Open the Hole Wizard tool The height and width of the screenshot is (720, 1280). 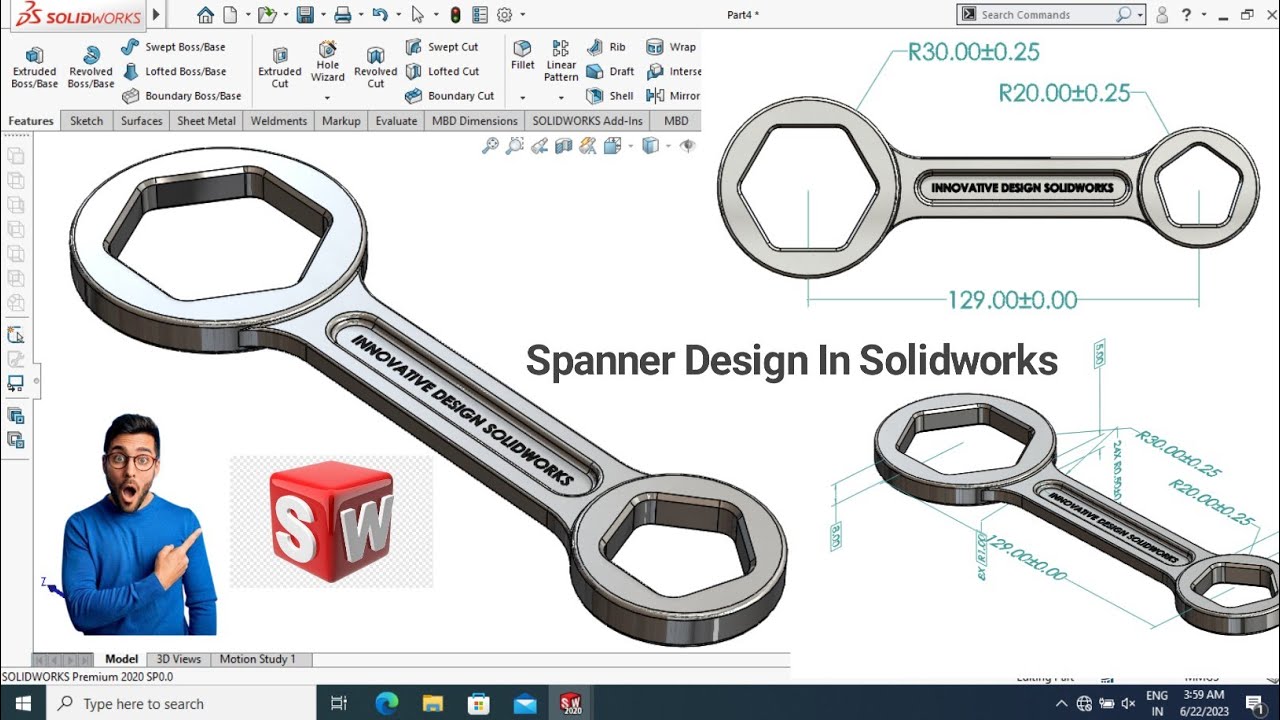click(x=327, y=62)
